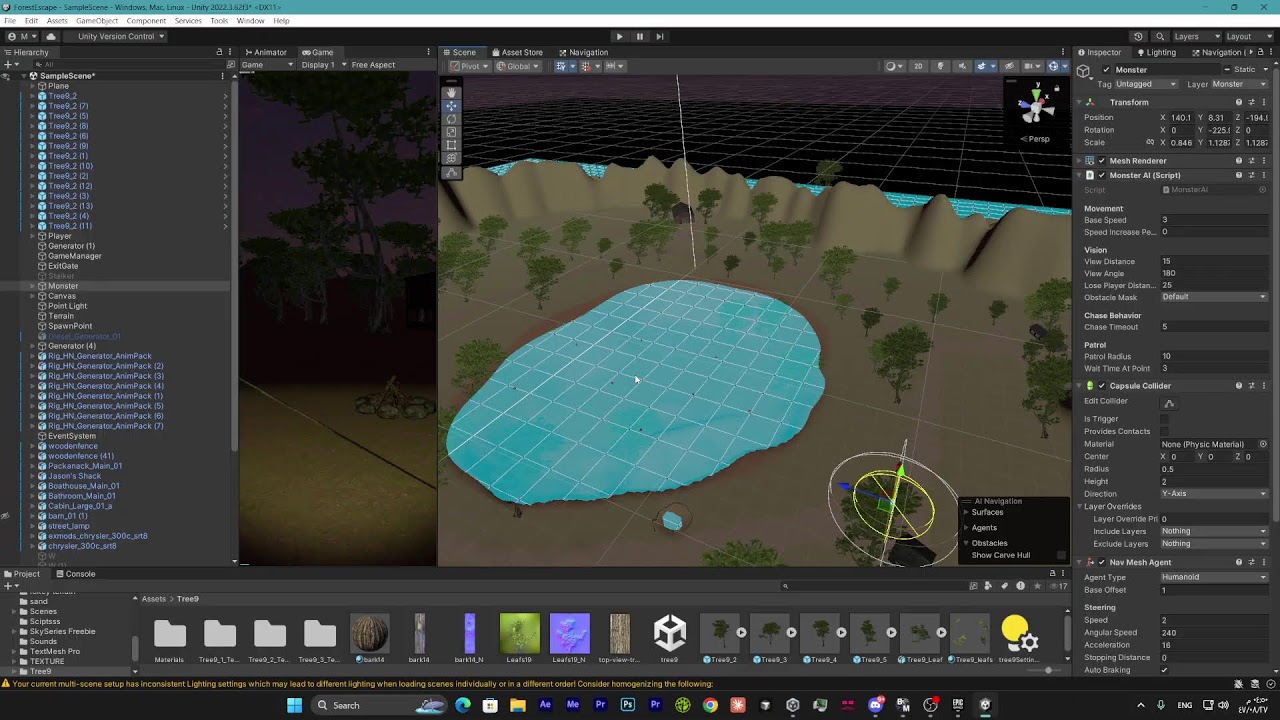1280x720 pixels.
Task: Select the Hand view tool in Scene
Action: [451, 92]
